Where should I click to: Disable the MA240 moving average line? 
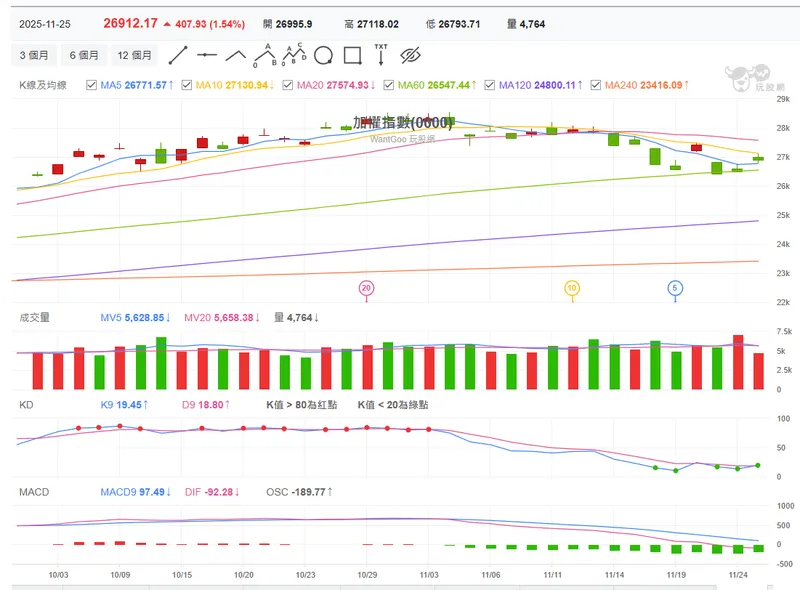click(595, 85)
